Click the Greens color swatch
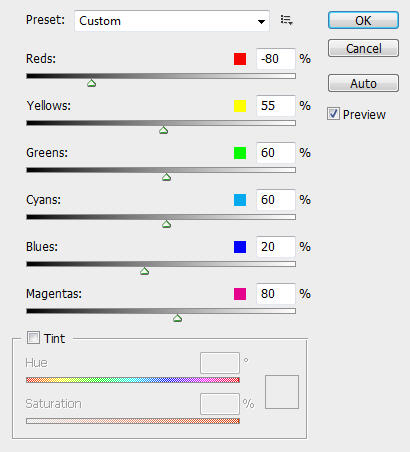 coord(240,153)
